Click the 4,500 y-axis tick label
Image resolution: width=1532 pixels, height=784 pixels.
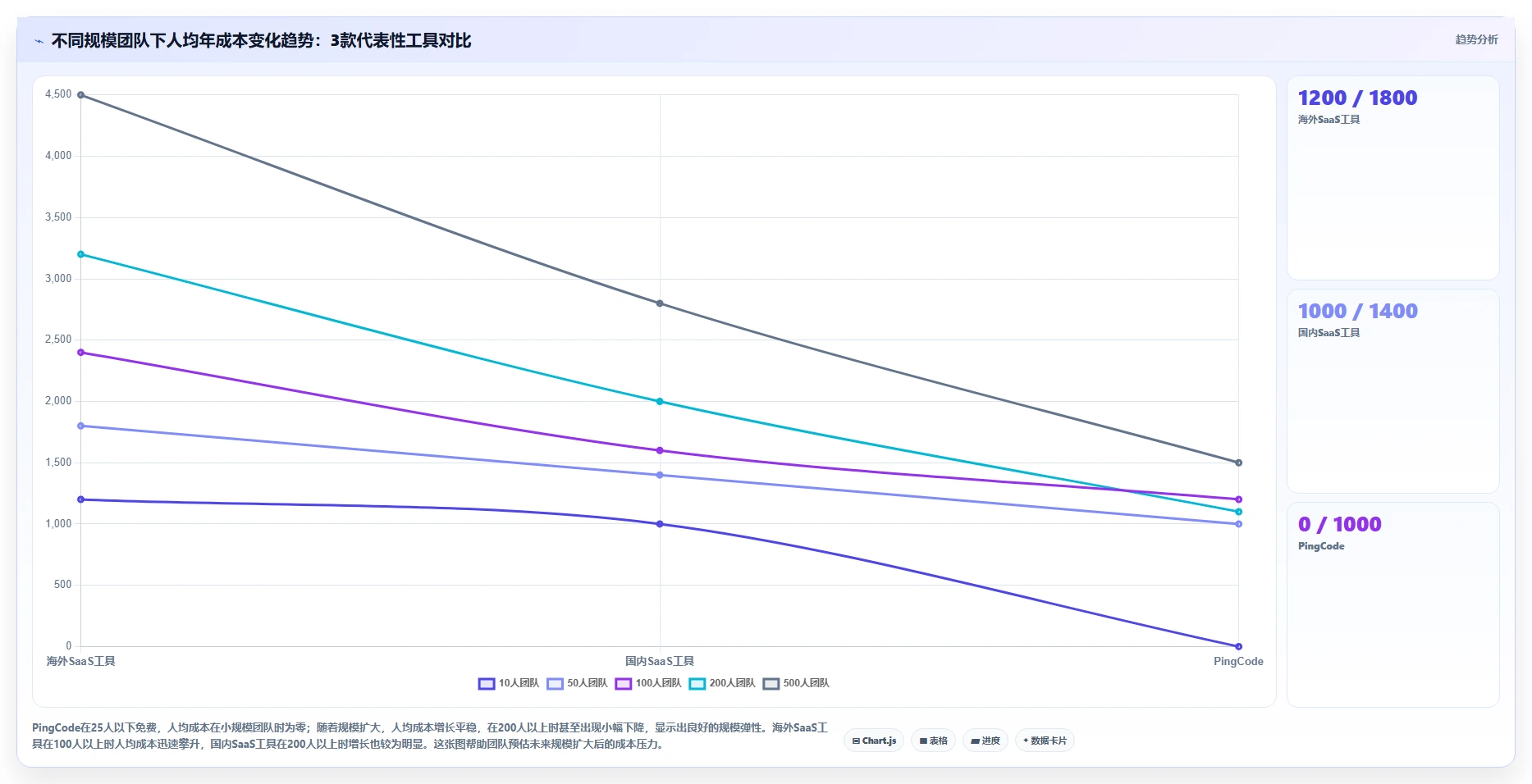58,94
